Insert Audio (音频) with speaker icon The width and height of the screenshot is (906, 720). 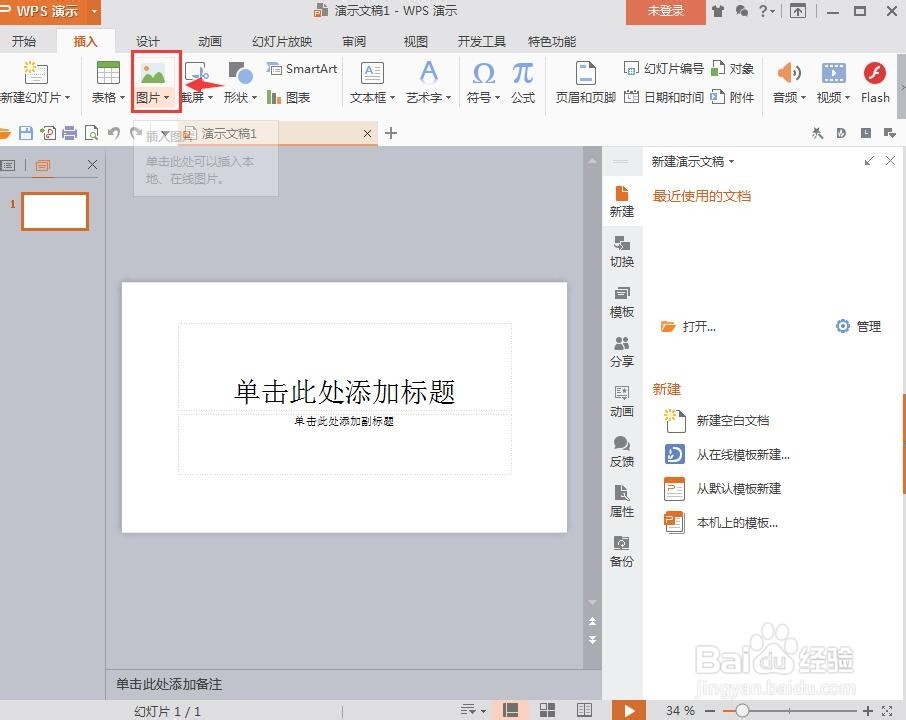[789, 73]
